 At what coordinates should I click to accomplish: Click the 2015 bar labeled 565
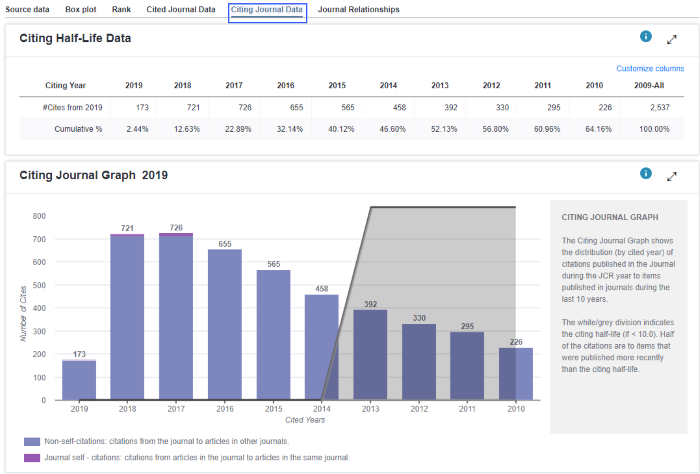pos(273,335)
